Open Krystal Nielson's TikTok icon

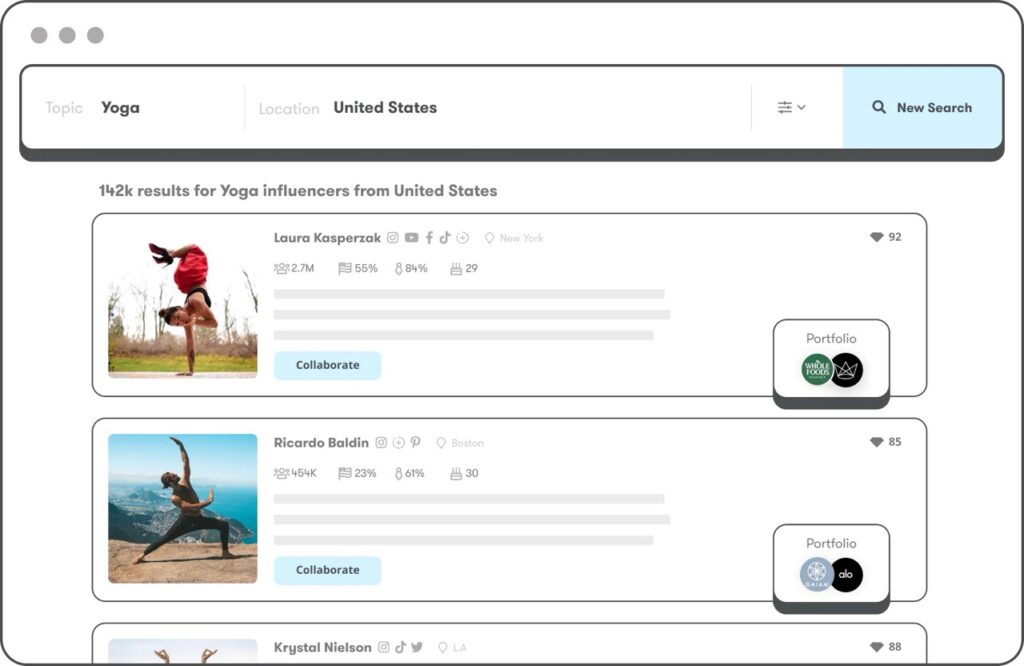click(400, 647)
